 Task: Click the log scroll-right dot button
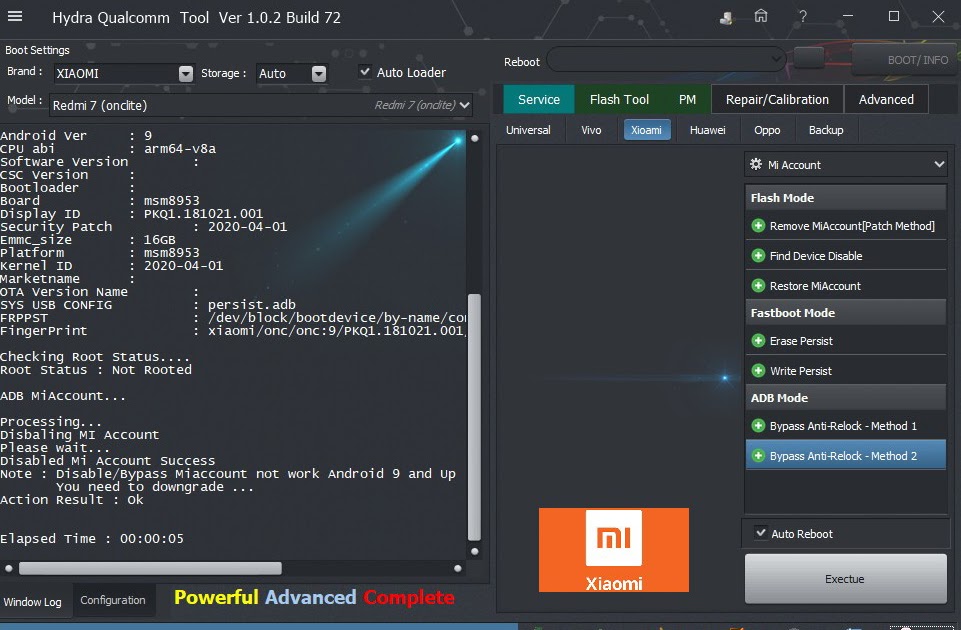(457, 568)
